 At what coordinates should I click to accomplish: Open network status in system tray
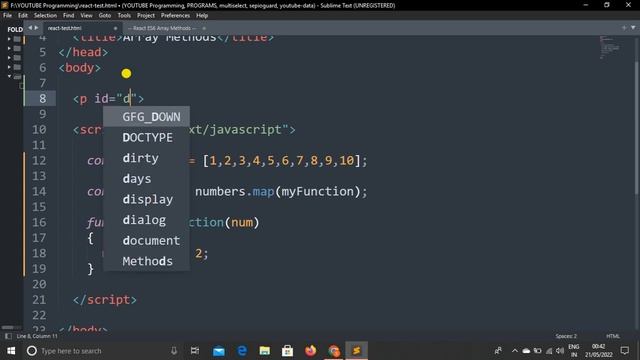pos(549,351)
